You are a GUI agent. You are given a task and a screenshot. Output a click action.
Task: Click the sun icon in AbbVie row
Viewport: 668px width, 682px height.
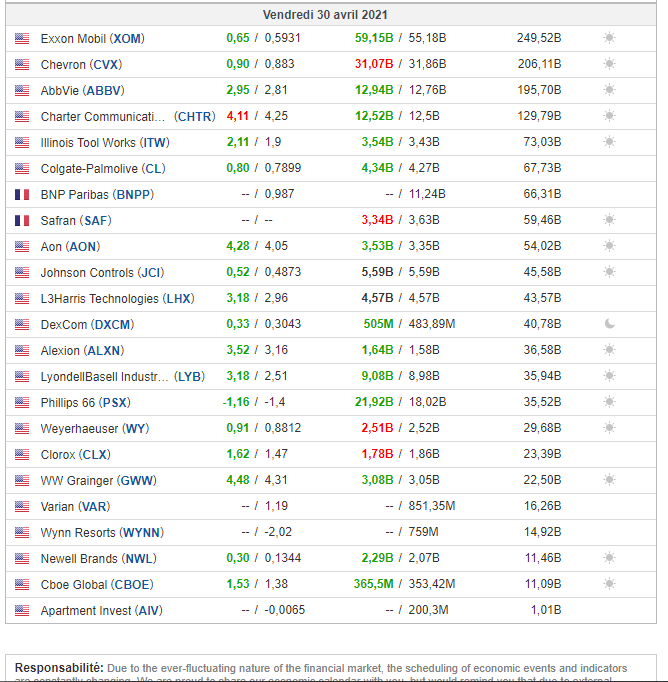(x=609, y=90)
